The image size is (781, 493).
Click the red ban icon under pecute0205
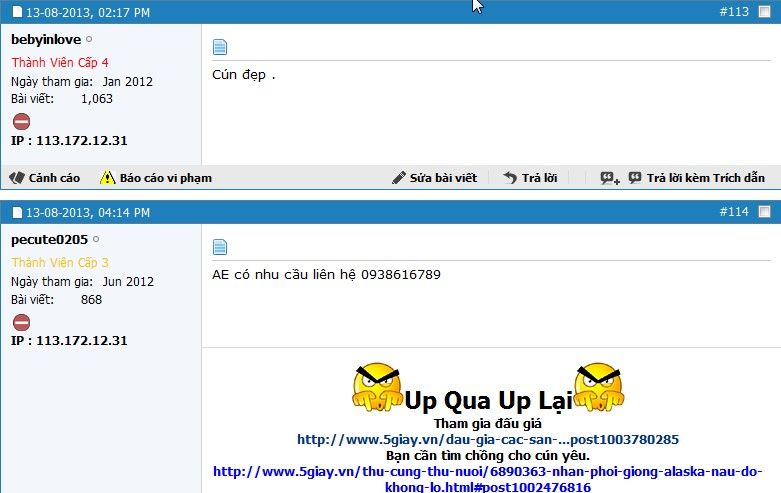point(21,322)
